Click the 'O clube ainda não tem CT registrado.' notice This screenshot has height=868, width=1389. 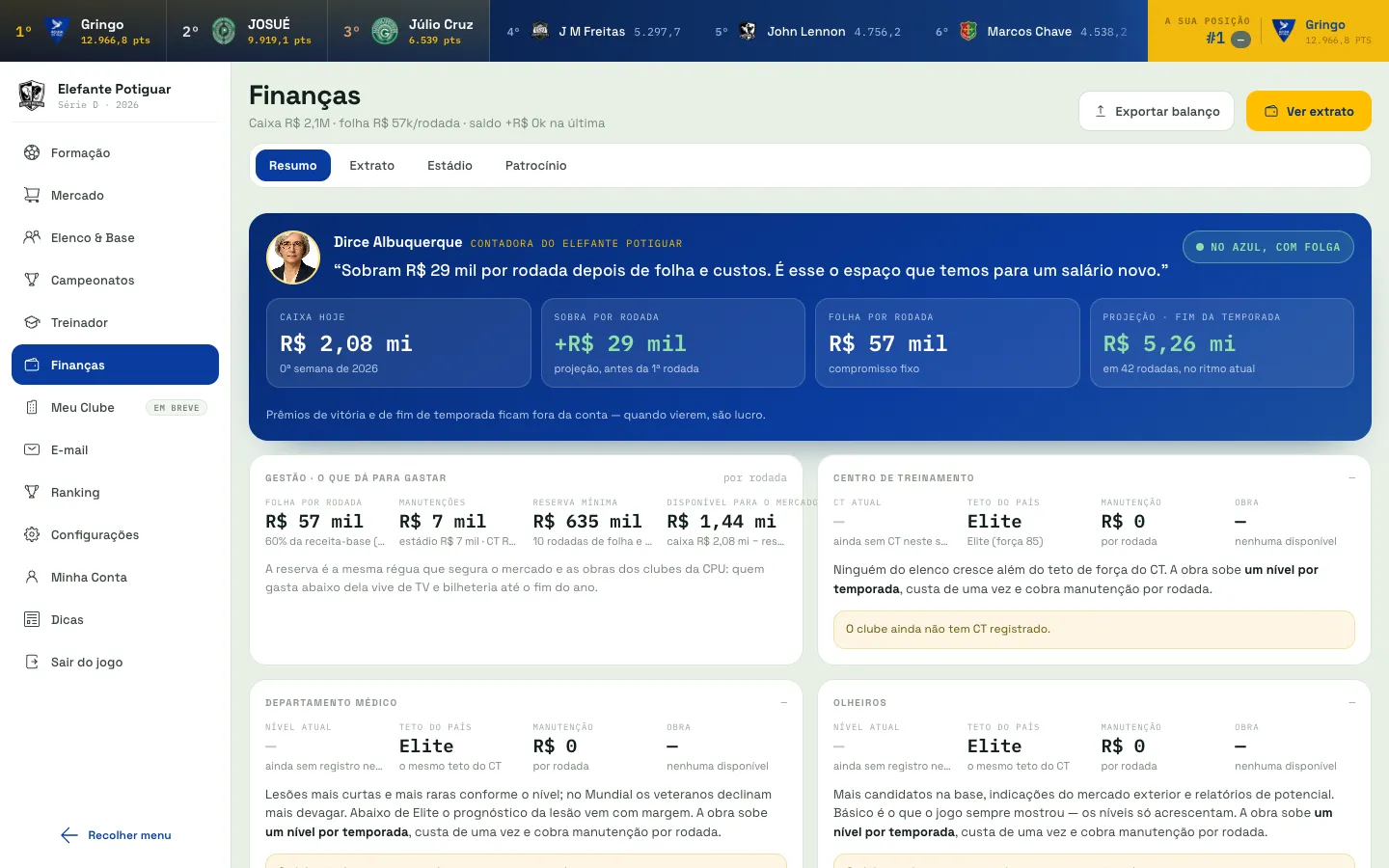(x=1094, y=629)
